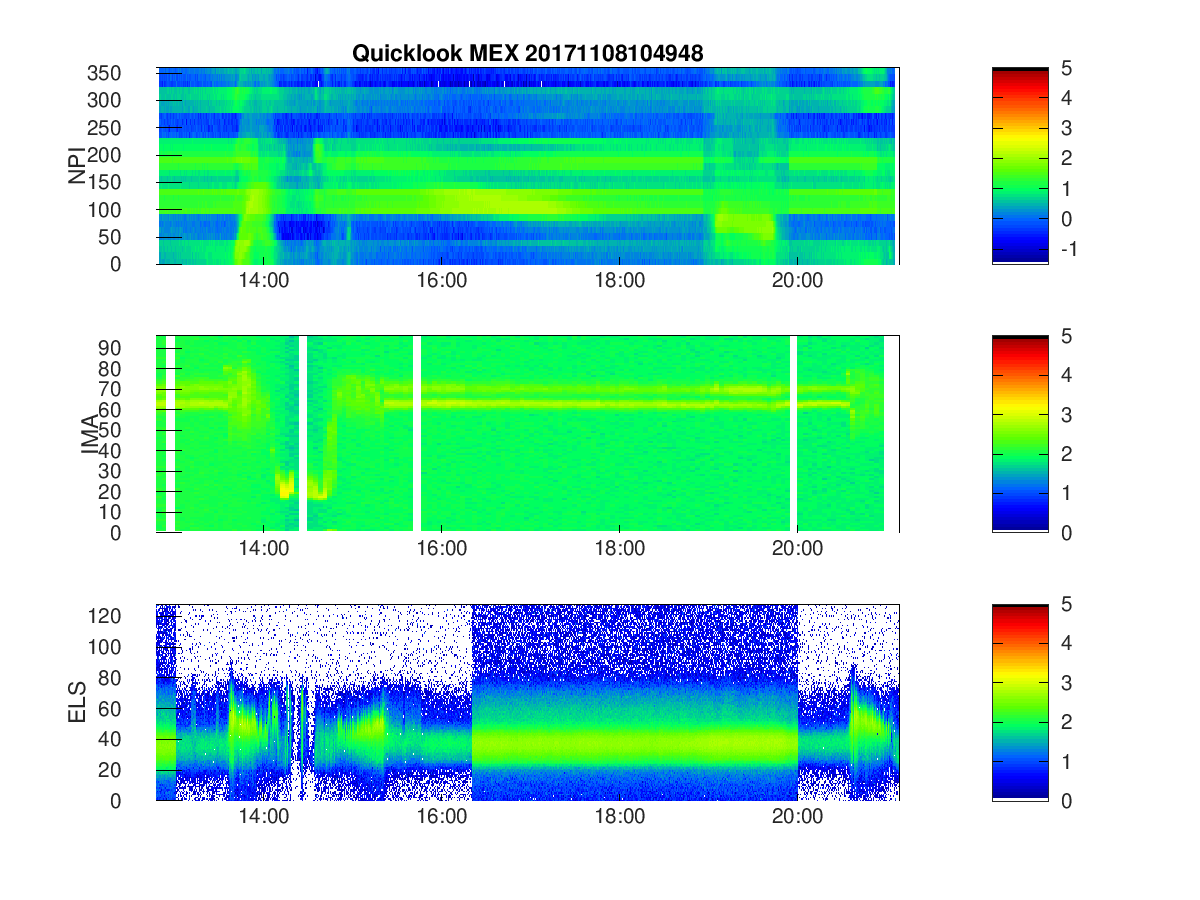The width and height of the screenshot is (1200, 900).
Task: Click the 18:00 label under NPI panel
Action: click(620, 281)
